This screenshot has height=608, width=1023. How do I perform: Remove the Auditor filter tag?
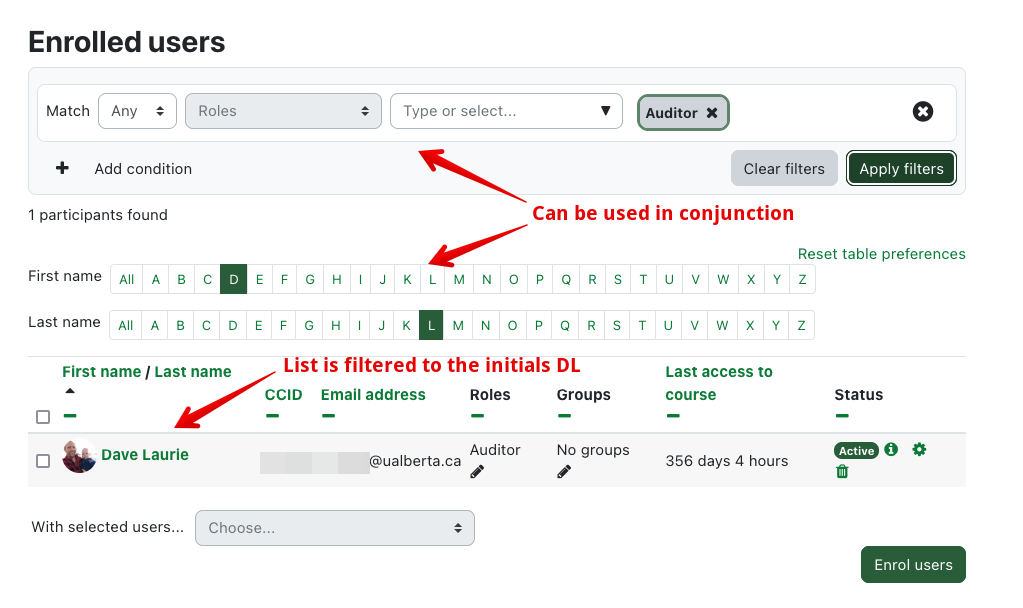(712, 113)
